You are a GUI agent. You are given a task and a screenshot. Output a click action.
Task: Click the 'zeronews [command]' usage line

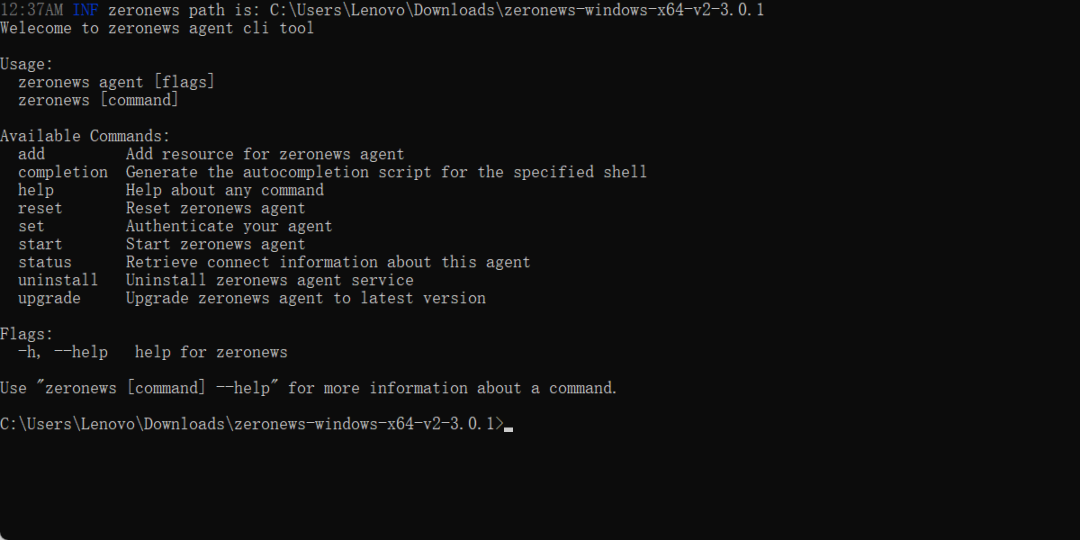pyautogui.click(x=98, y=100)
